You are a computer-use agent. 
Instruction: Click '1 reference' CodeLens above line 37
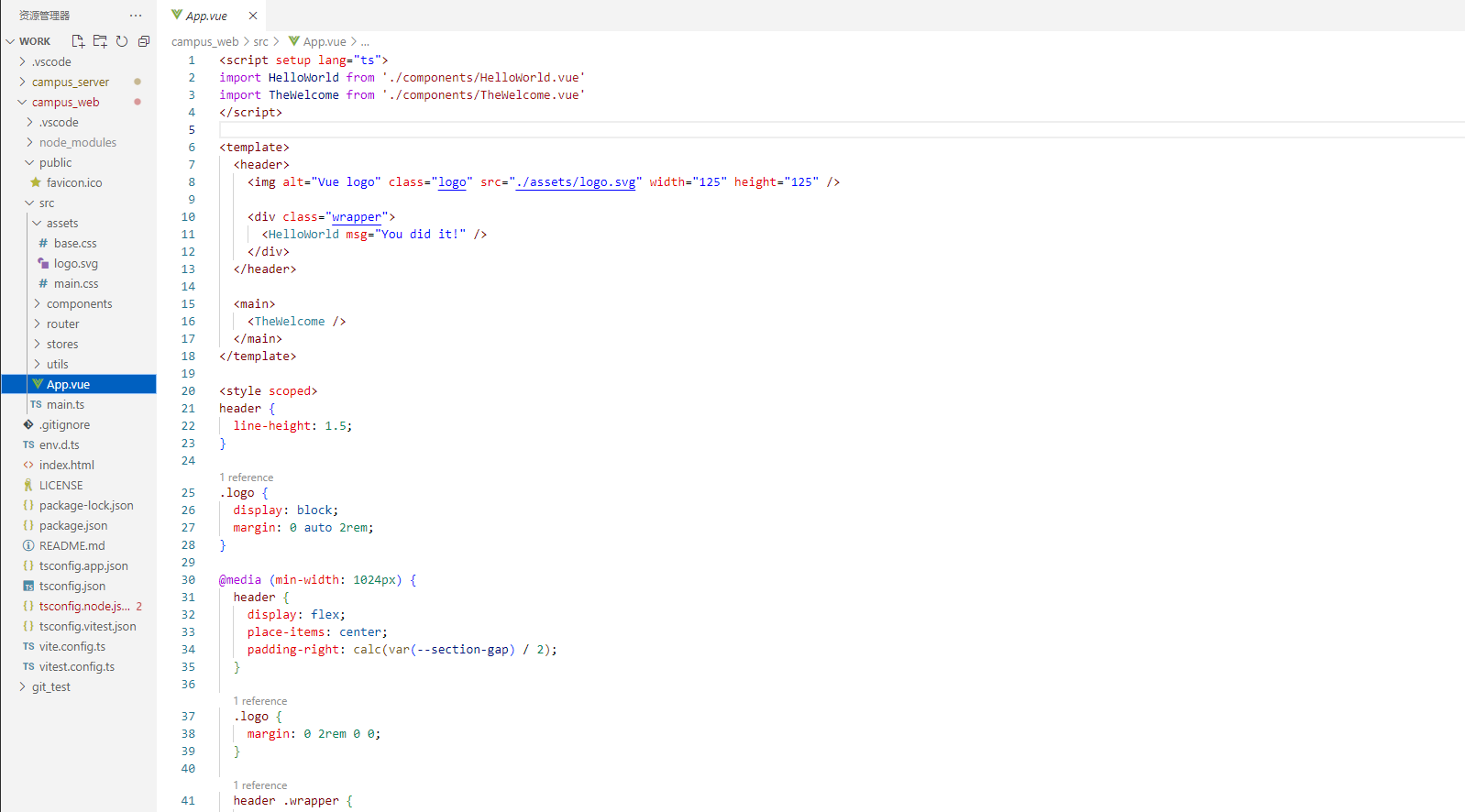click(260, 701)
